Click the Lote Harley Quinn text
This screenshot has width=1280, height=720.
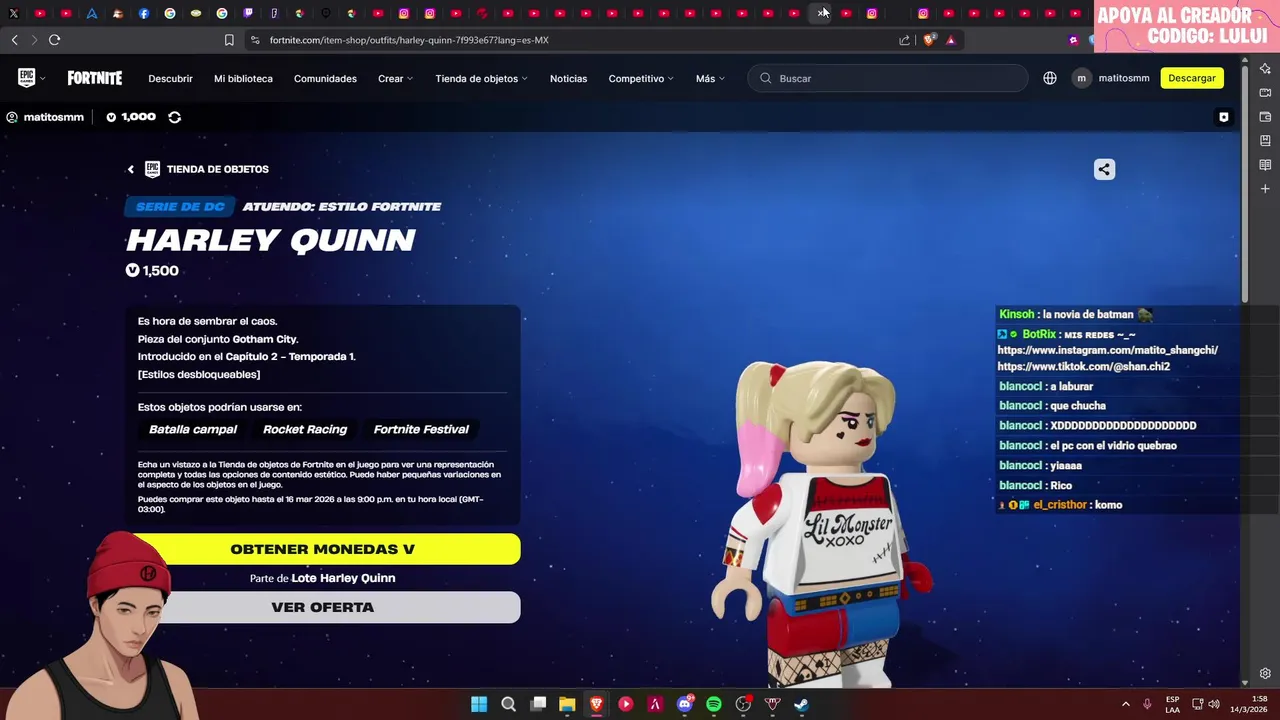tap(343, 578)
